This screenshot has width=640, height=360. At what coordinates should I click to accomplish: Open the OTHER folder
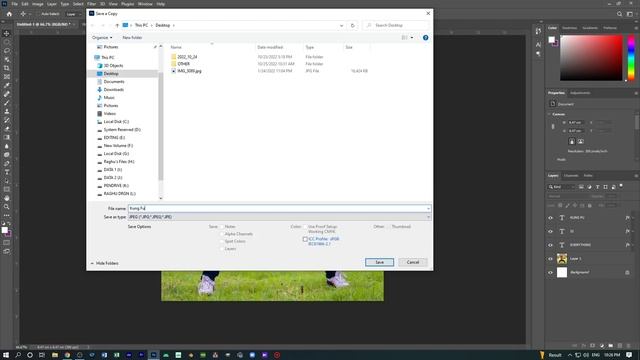[x=183, y=64]
